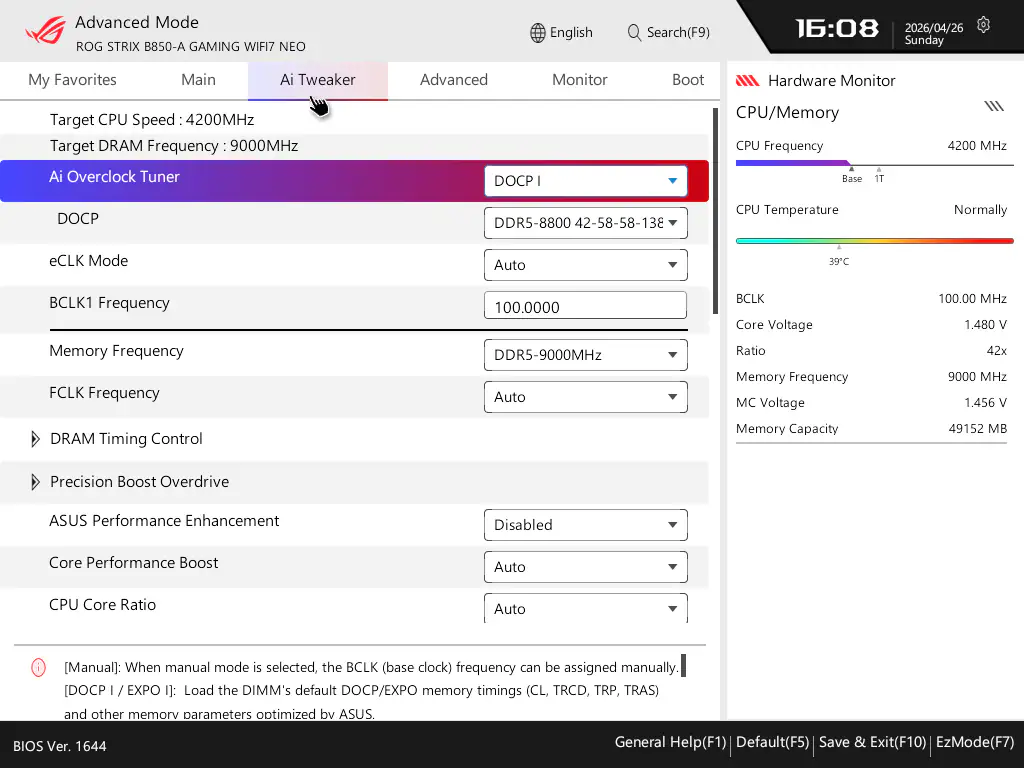Click the Advanced Mode title text
The height and width of the screenshot is (768, 1024).
tap(136, 22)
